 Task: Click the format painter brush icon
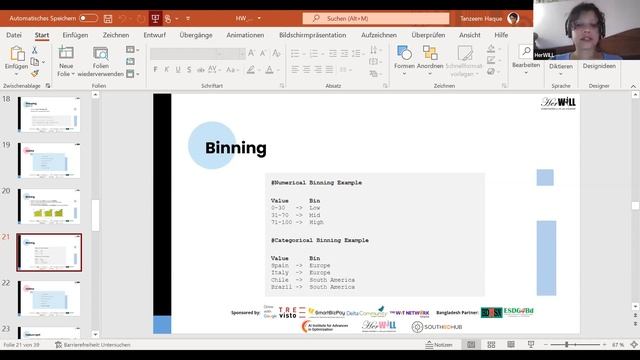(35, 73)
